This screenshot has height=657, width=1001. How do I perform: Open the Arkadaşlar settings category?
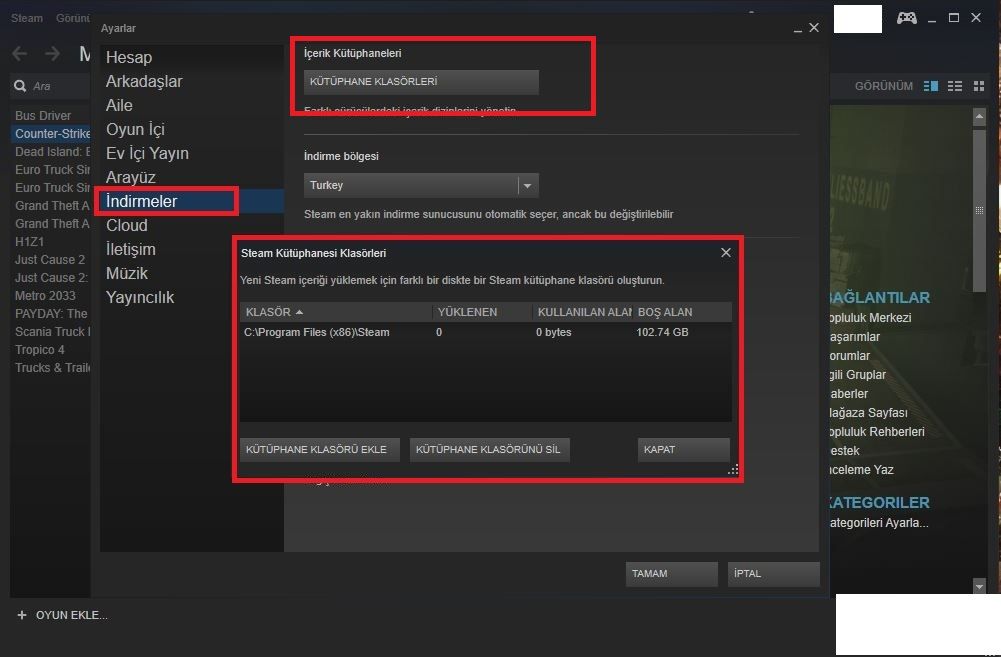click(x=144, y=81)
